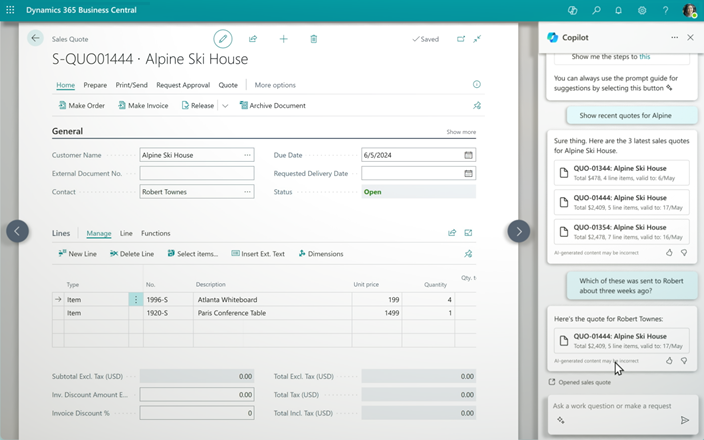704x440 pixels.
Task: Click the Copilot icon in the top bar
Action: click(572, 10)
